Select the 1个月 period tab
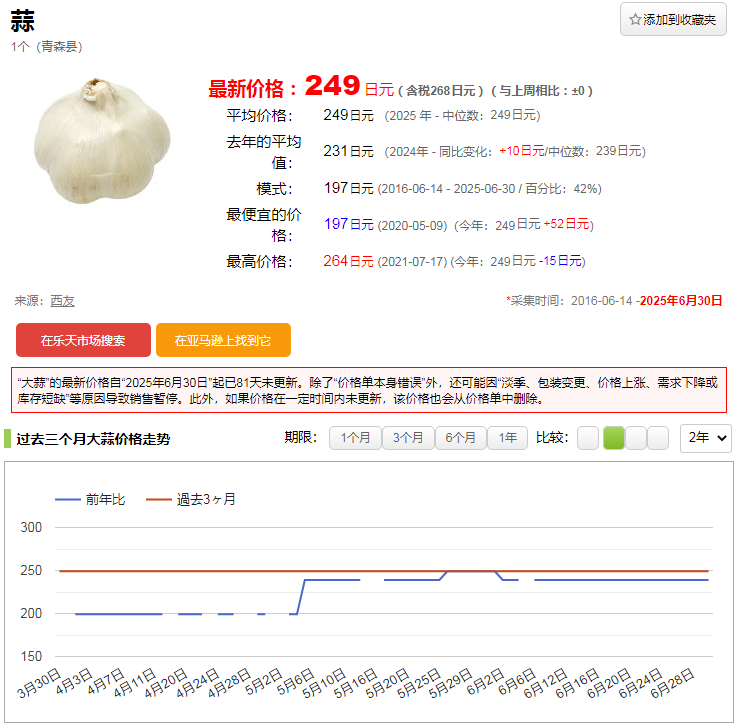 356,438
